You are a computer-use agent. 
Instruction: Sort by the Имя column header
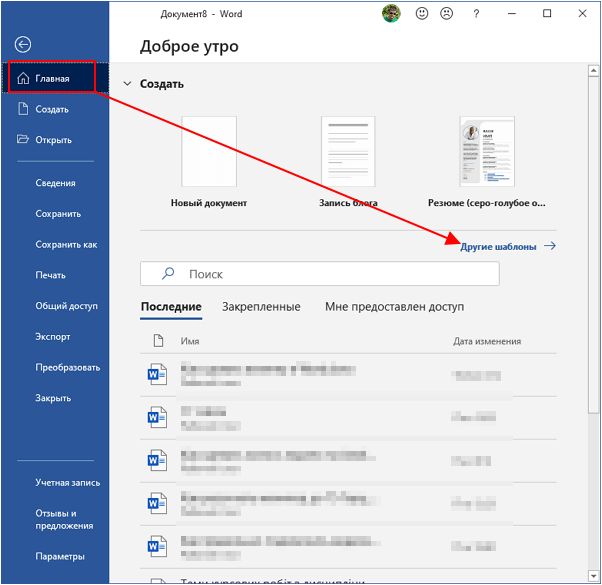(x=190, y=341)
